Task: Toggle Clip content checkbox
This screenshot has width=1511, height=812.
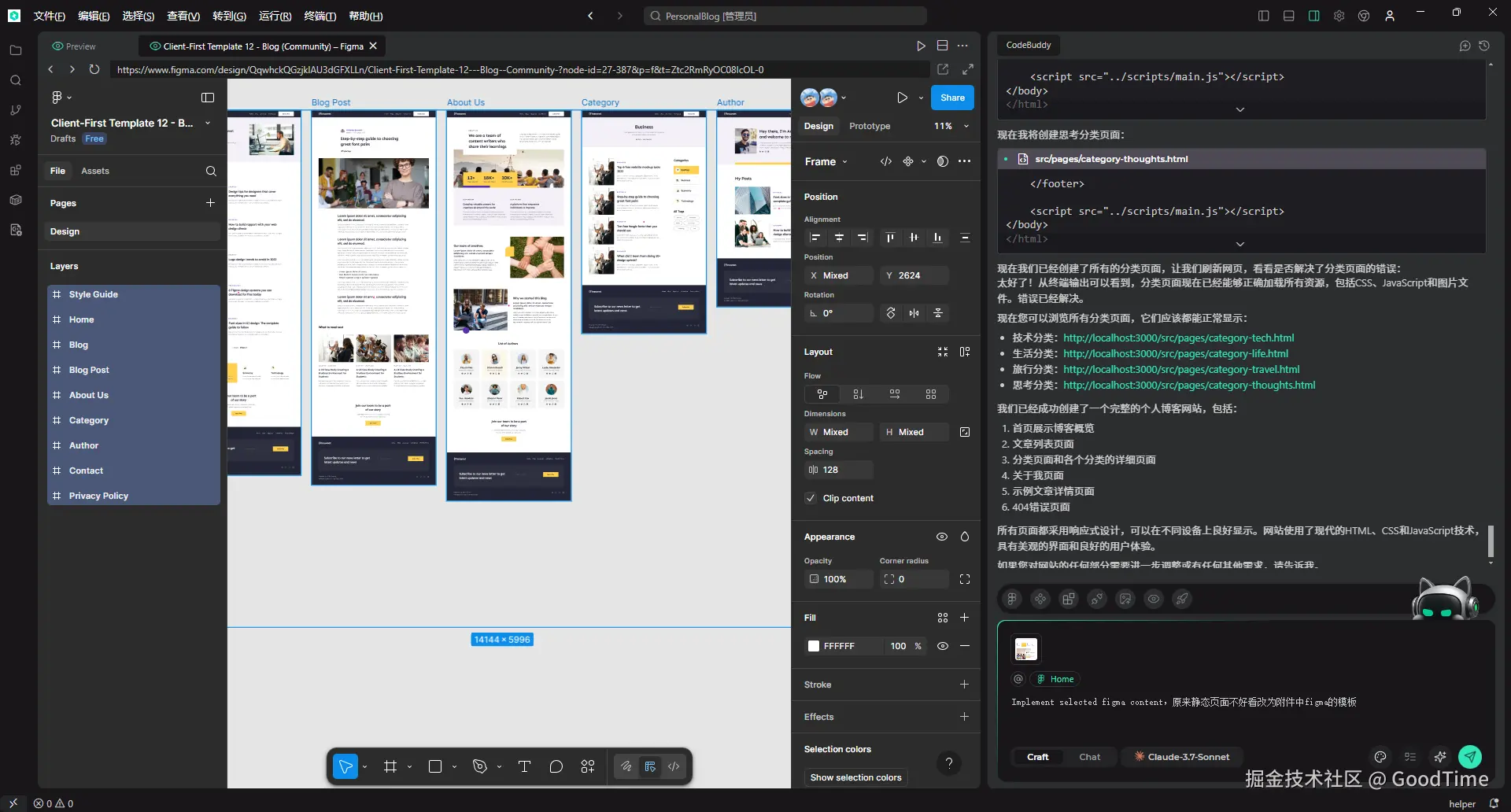Action: (811, 498)
